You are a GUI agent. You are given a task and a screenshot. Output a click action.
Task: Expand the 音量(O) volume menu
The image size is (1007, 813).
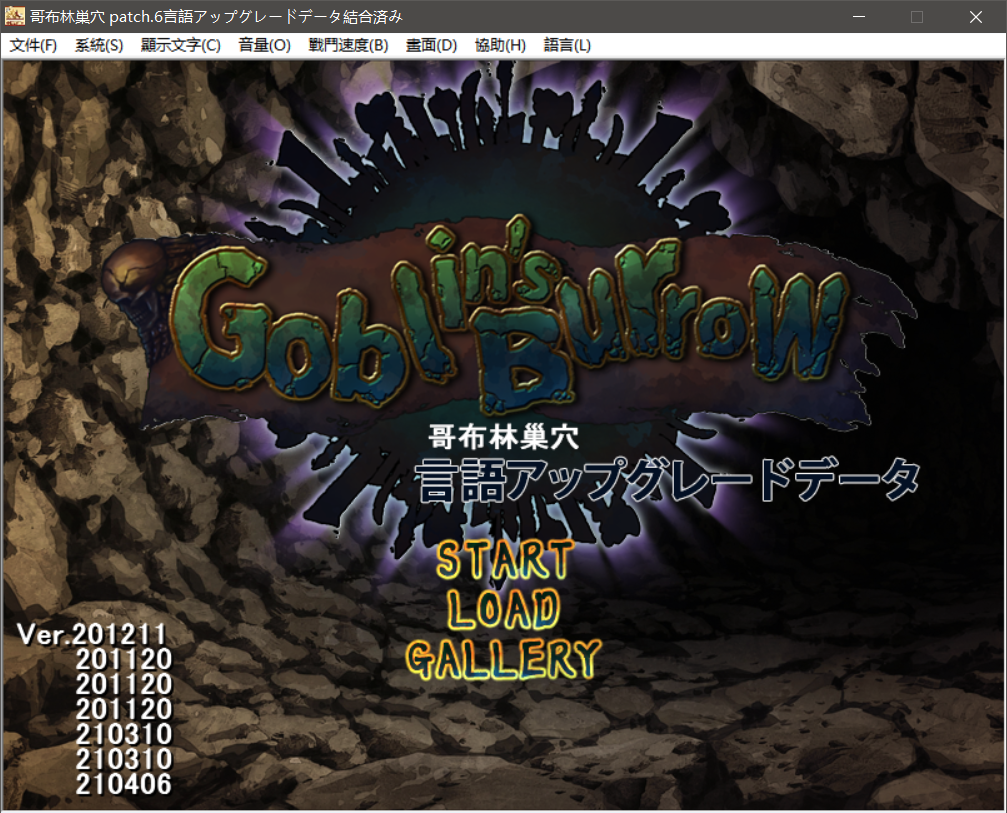(264, 45)
